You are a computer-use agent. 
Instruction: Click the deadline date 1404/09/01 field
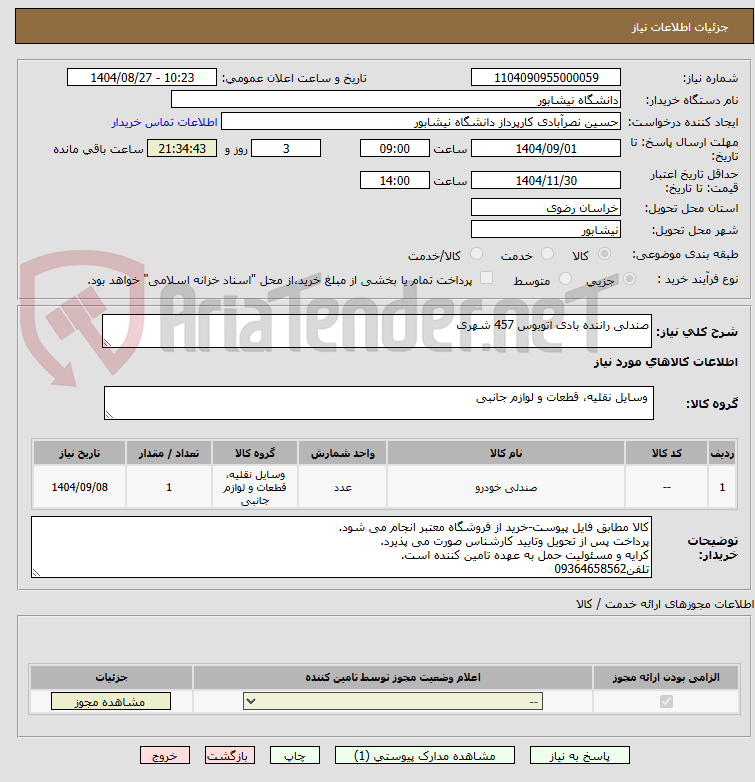coord(546,149)
